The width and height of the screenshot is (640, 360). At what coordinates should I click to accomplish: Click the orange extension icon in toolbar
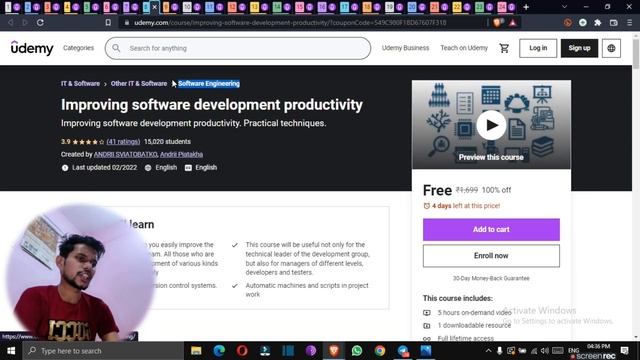[x=567, y=22]
